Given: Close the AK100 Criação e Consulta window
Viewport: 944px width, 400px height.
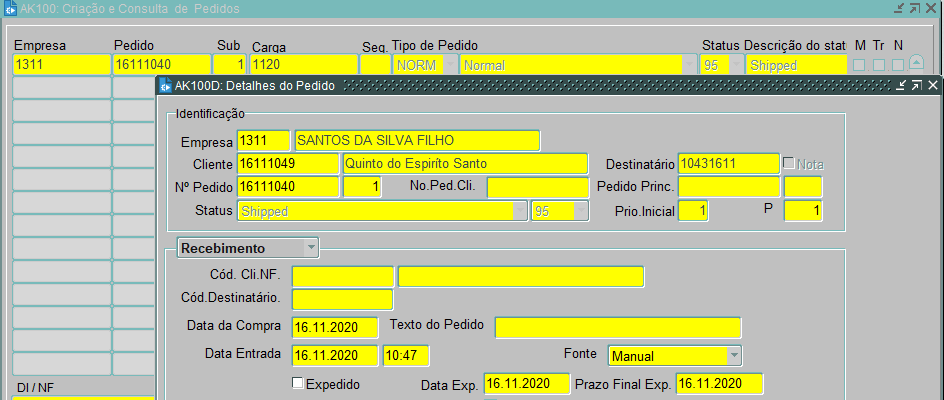Looking at the screenshot, I should [x=932, y=8].
